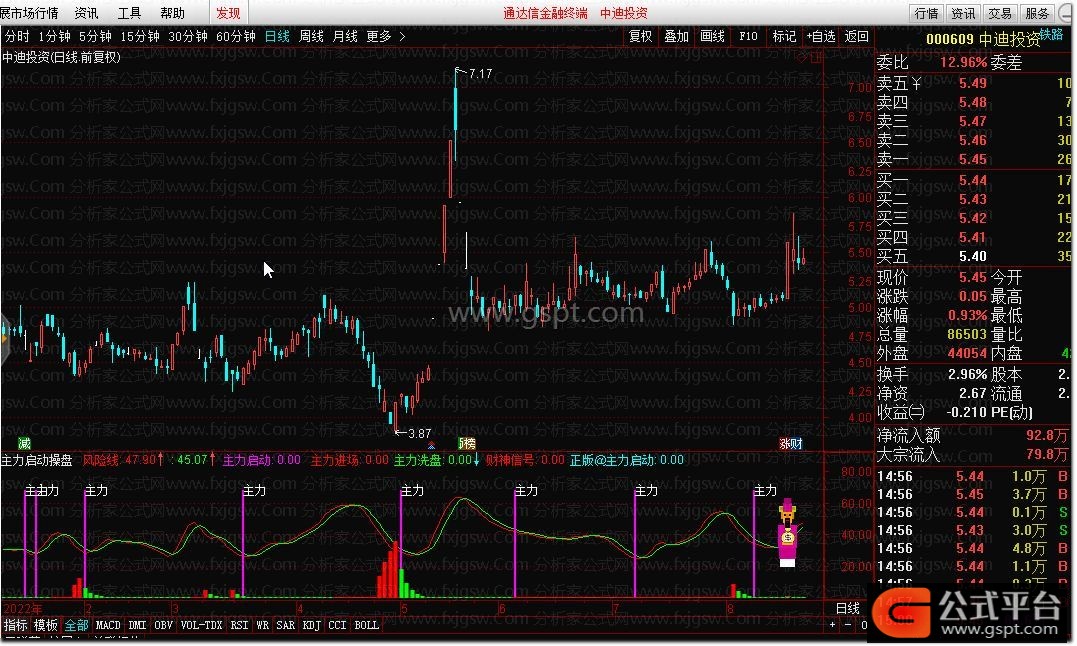The width and height of the screenshot is (1077, 646).
Task: Click the 发现 tab
Action: point(228,13)
